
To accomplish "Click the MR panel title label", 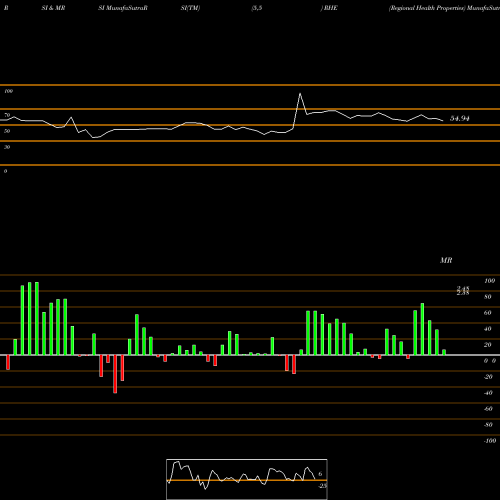I will click(x=446, y=260).
